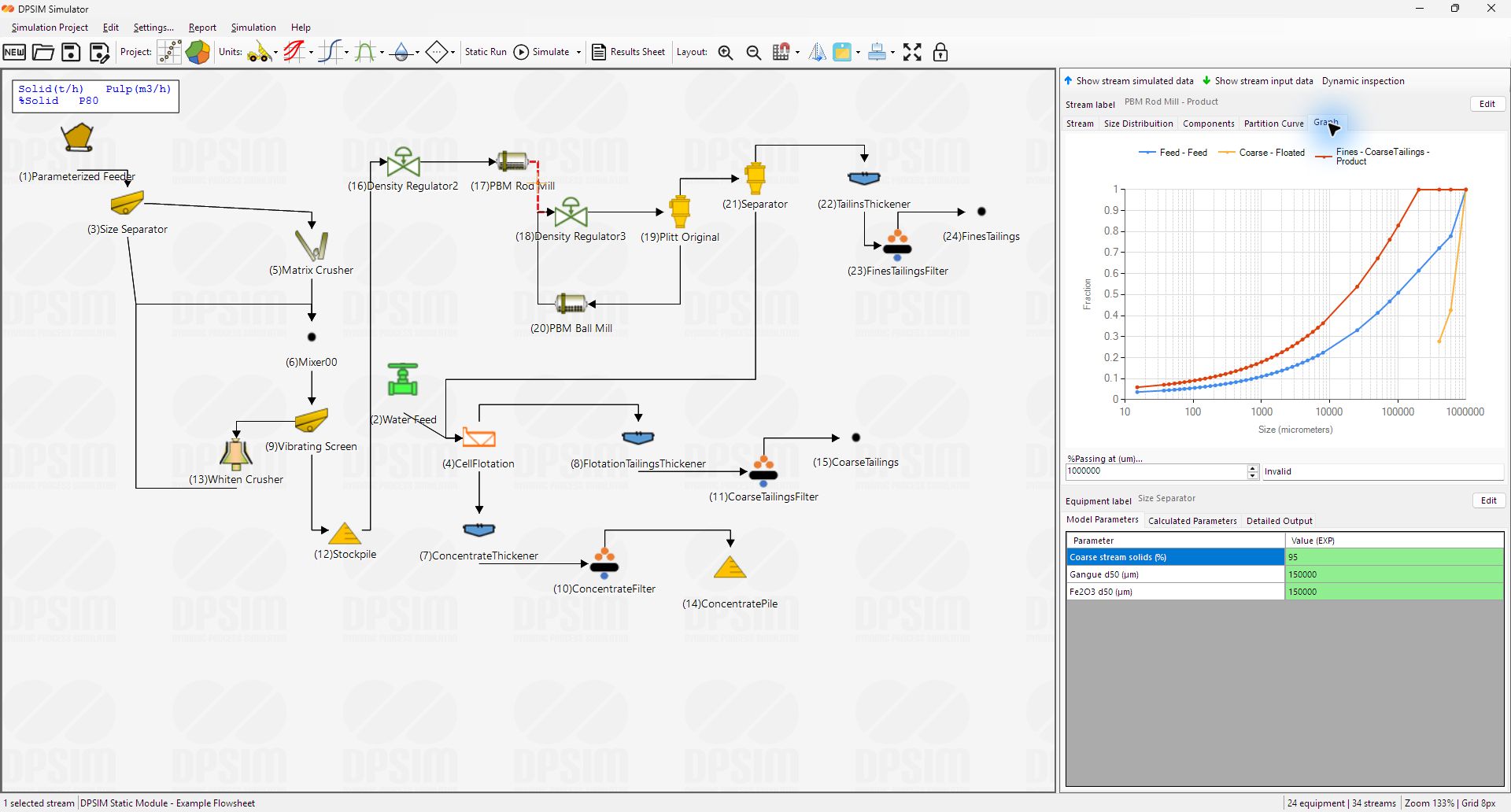Open the project scatter-plot settings icon

point(169,52)
